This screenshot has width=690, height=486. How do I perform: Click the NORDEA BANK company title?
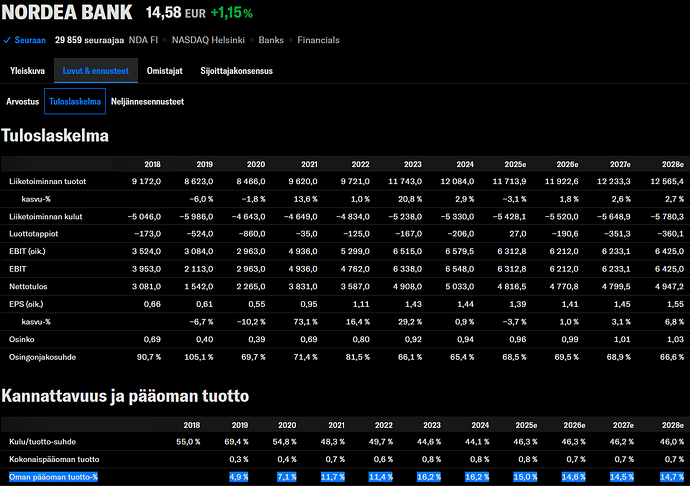click(x=67, y=12)
